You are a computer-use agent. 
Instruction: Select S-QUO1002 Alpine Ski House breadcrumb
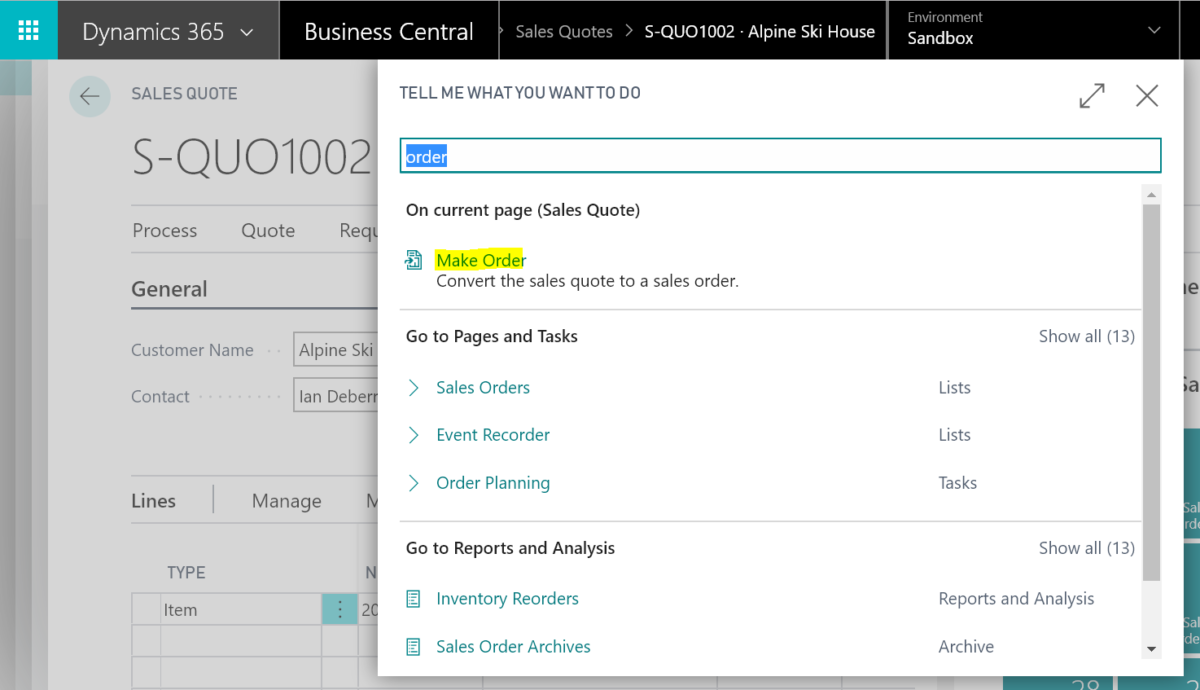(x=760, y=31)
